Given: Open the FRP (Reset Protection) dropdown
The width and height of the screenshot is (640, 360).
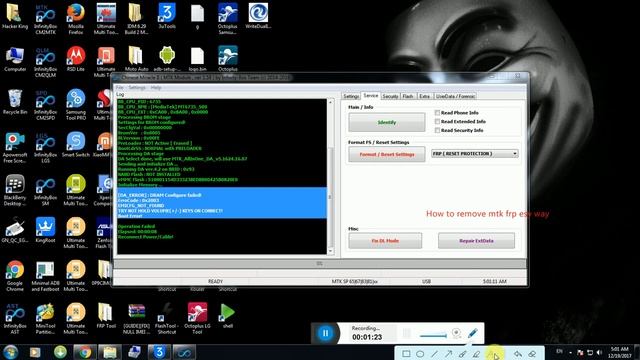Looking at the screenshot, I should pos(475,153).
